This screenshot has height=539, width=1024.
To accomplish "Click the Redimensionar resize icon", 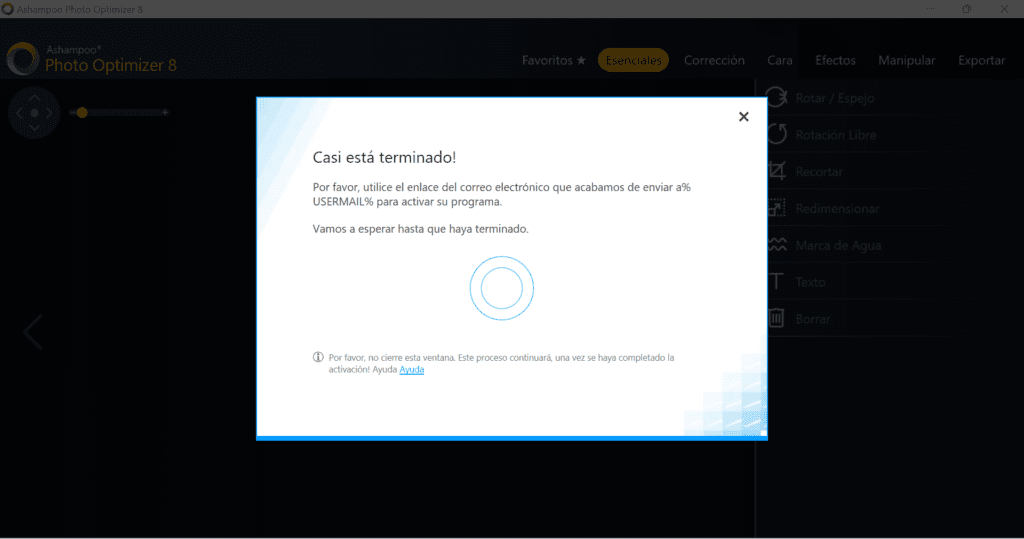I will tap(776, 208).
